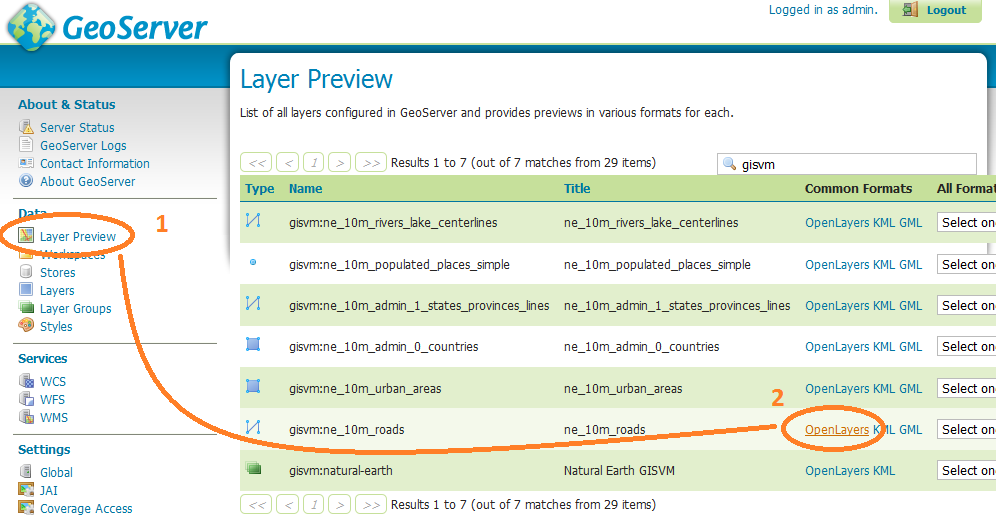Viewport: 996px width, 518px height.
Task: Open All Formats dropdown for natural-earth
Action: click(966, 470)
